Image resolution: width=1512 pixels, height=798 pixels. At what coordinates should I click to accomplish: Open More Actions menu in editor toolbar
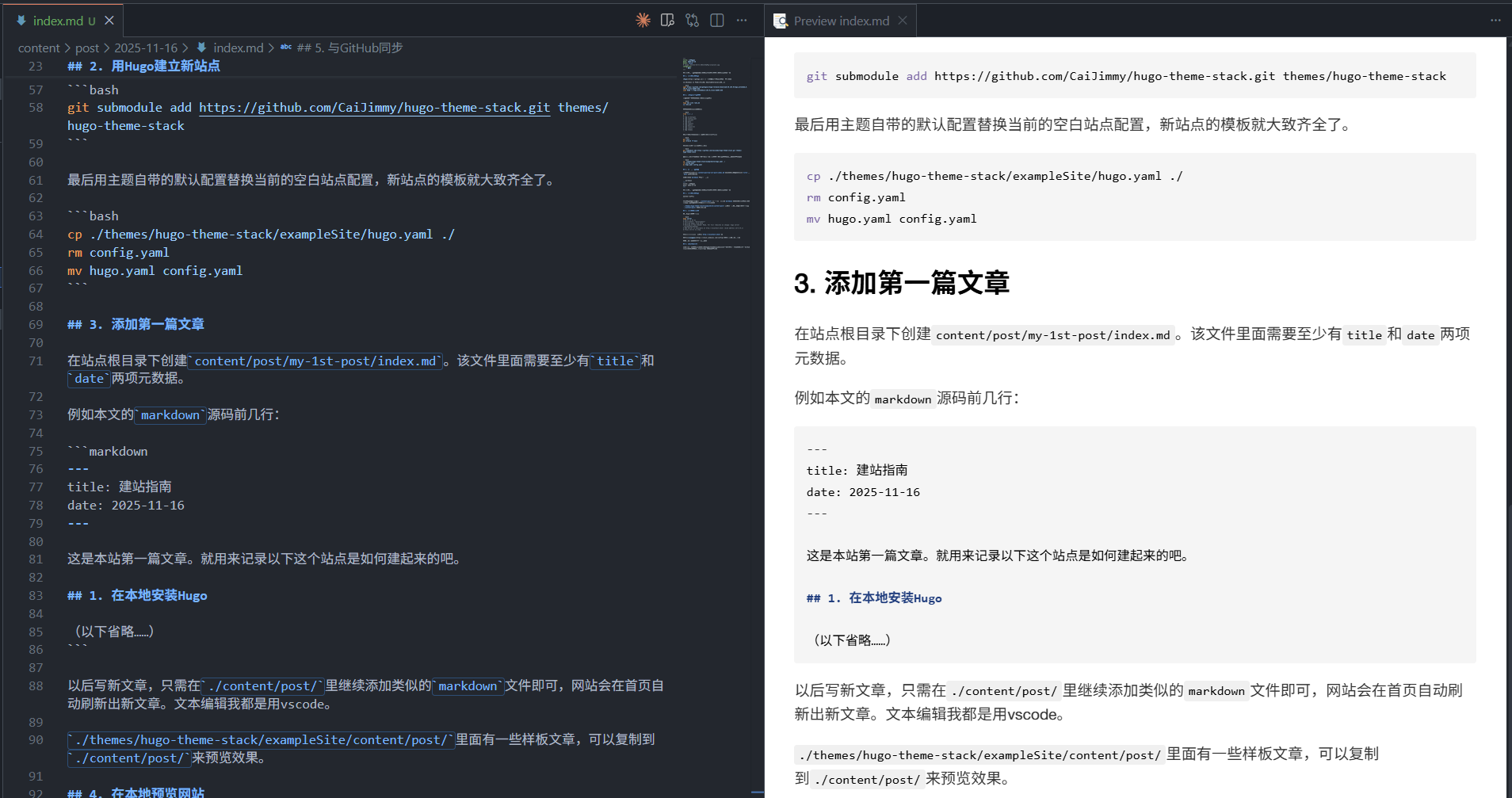click(x=742, y=20)
